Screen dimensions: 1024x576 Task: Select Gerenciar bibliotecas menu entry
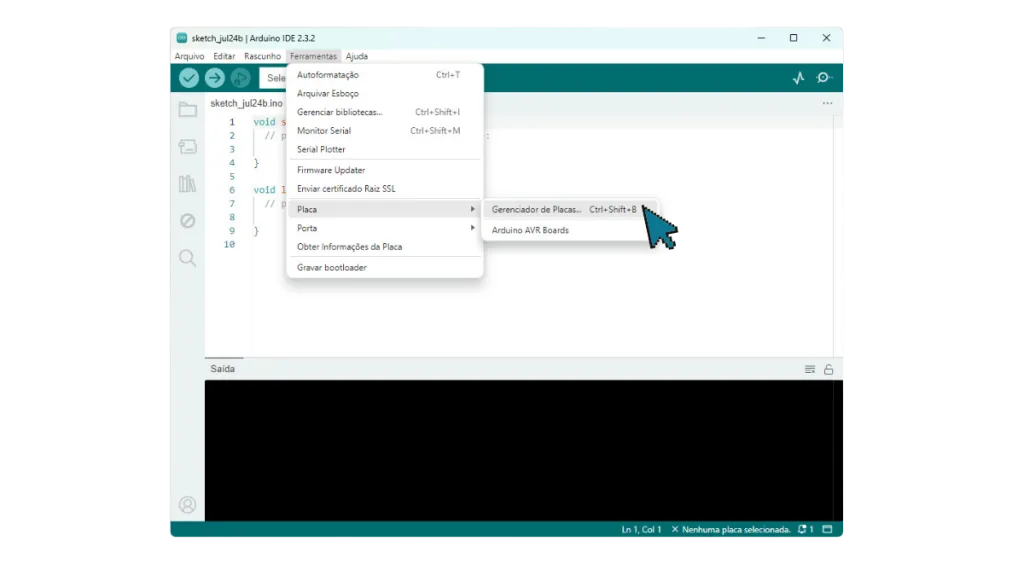[385, 112]
